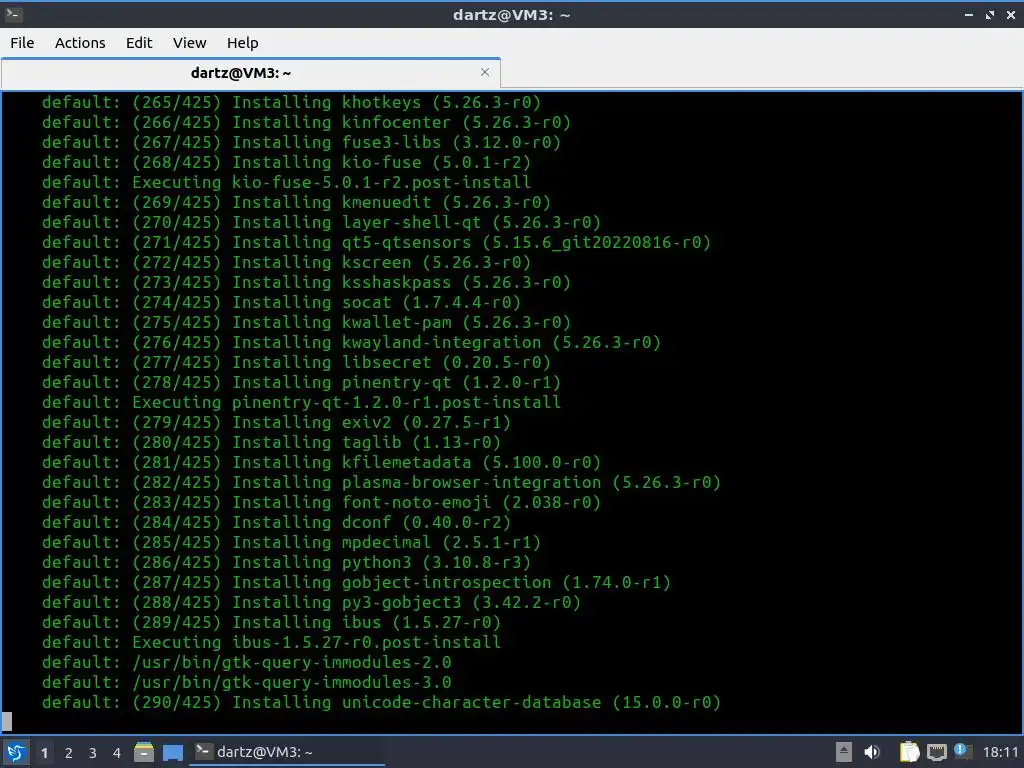Switch to workspace 2
The height and width of the screenshot is (768, 1024).
click(x=69, y=753)
